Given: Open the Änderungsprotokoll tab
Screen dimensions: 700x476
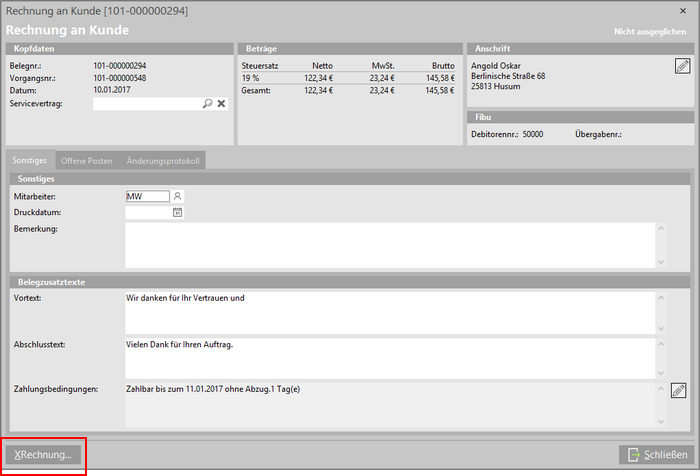Looking at the screenshot, I should [162, 160].
